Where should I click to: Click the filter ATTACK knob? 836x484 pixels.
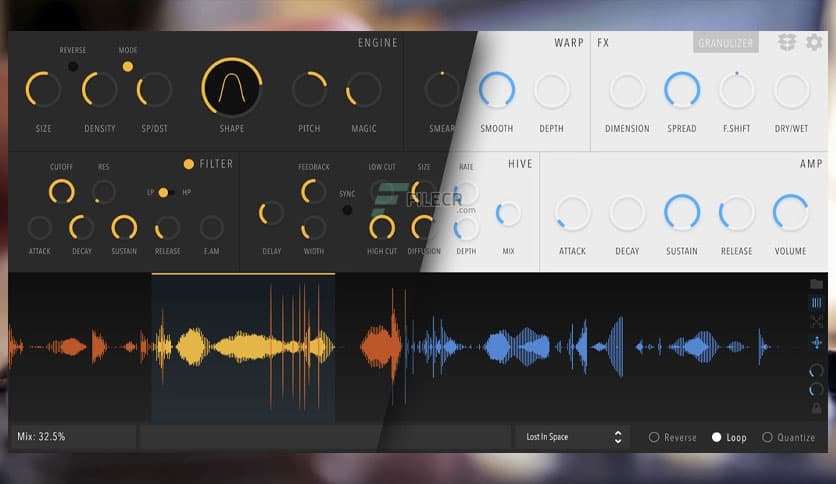[x=39, y=228]
